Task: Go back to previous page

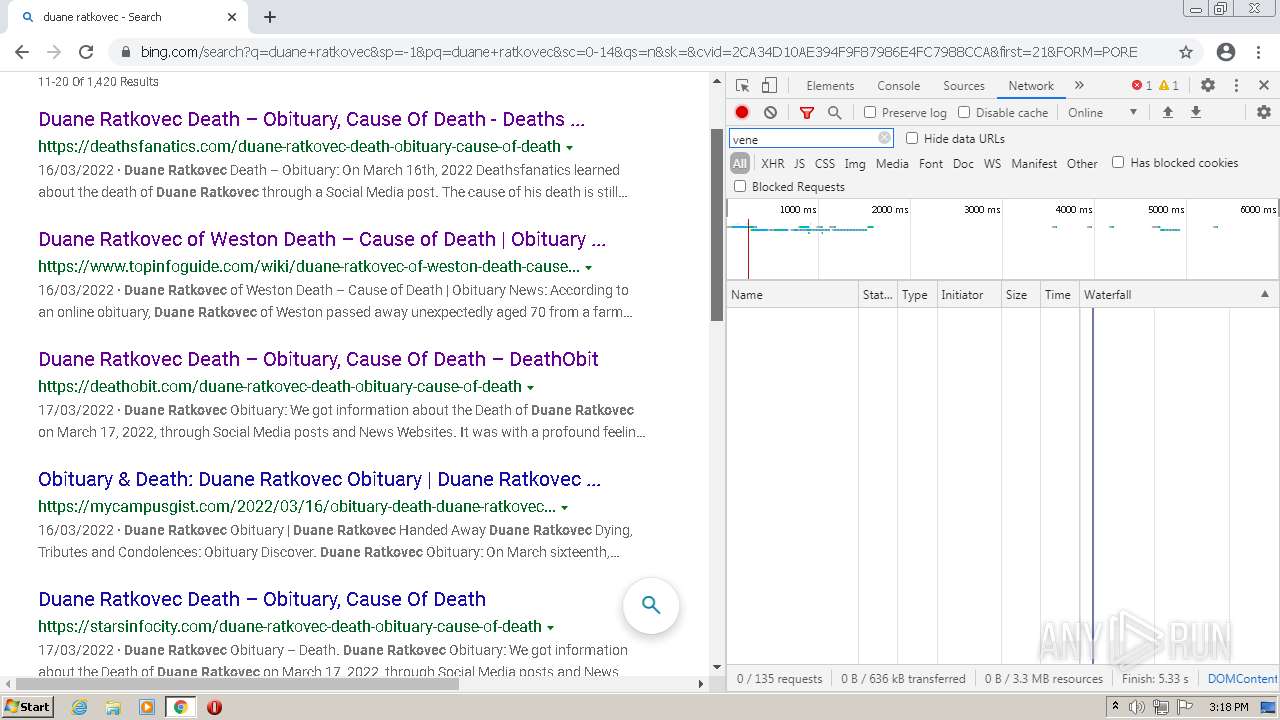Action: coord(22,52)
